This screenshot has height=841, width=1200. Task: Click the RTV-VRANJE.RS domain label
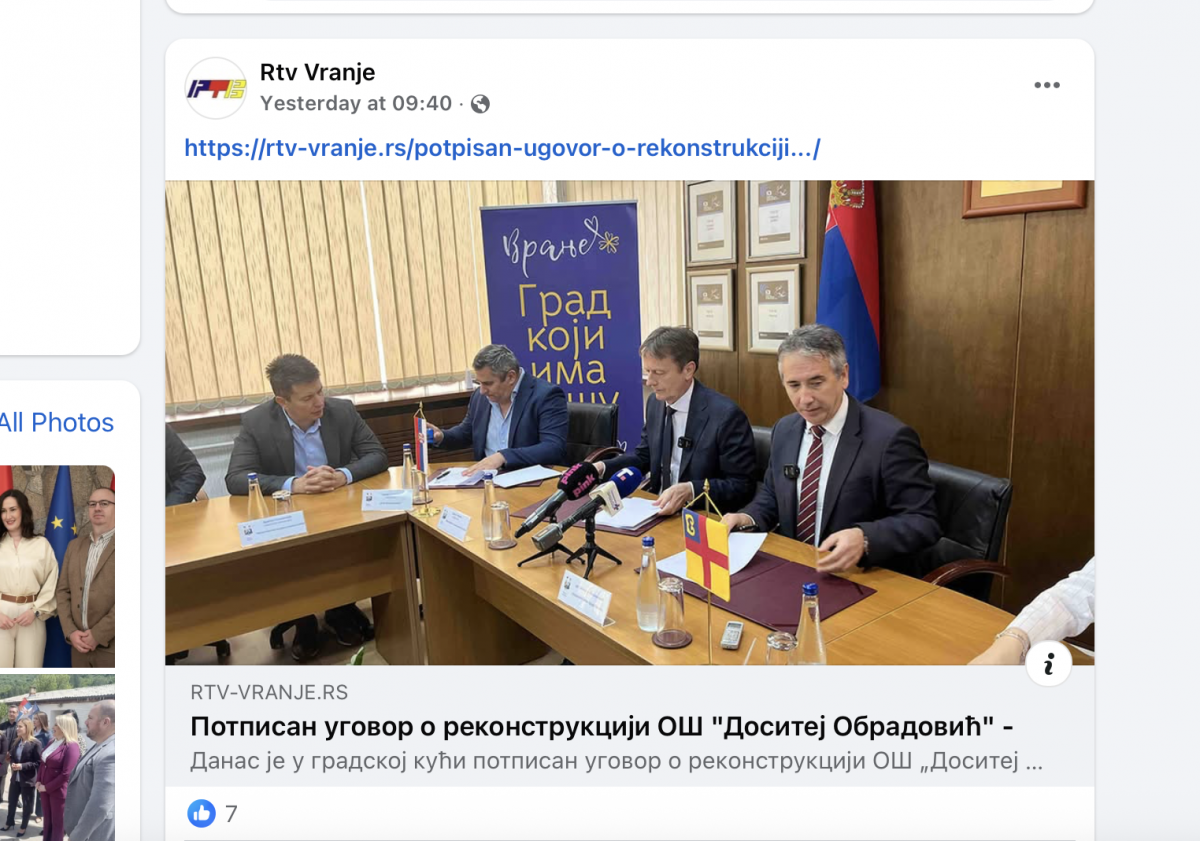point(269,693)
